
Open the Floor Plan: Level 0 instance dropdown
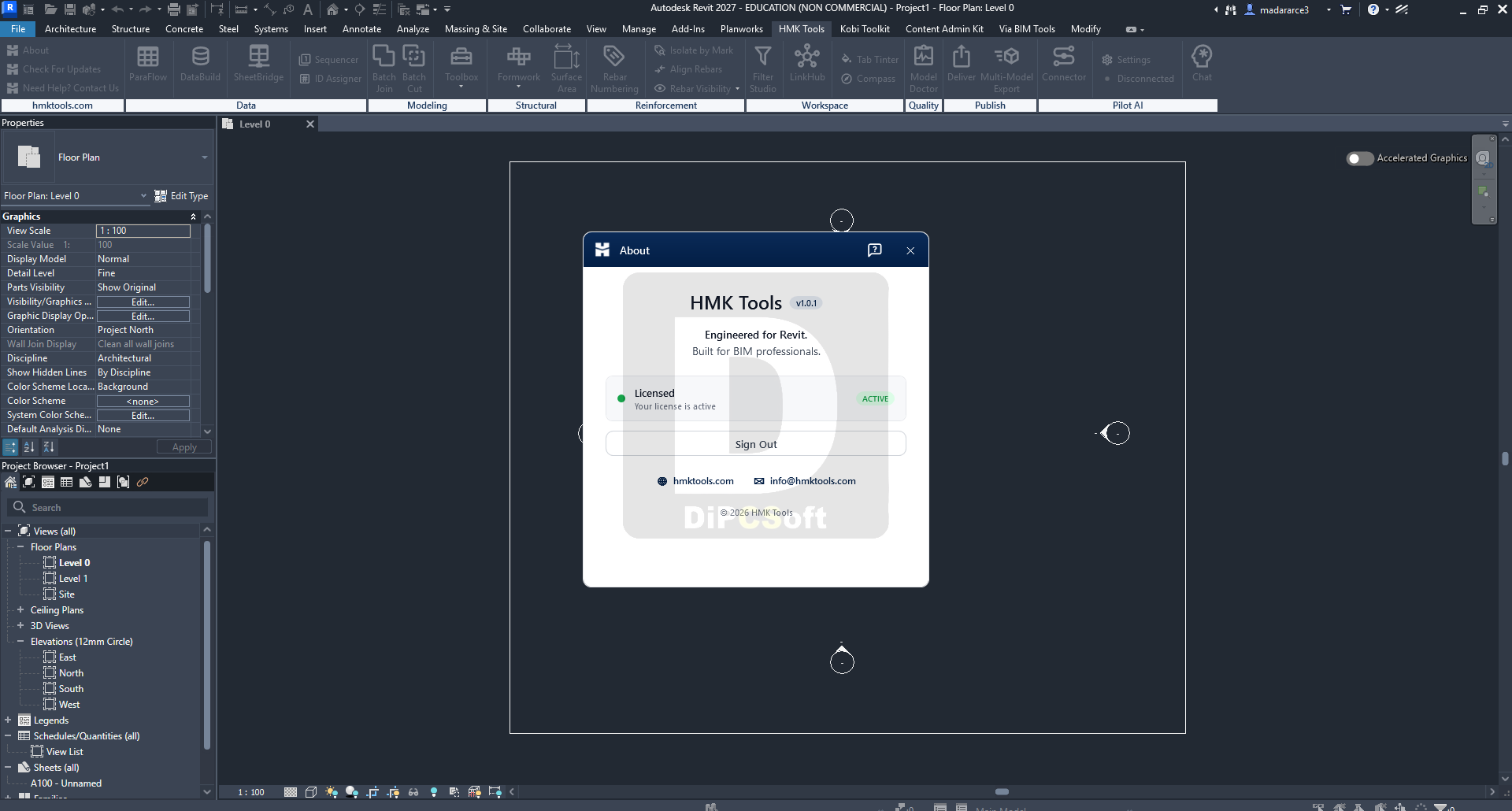pyautogui.click(x=76, y=196)
